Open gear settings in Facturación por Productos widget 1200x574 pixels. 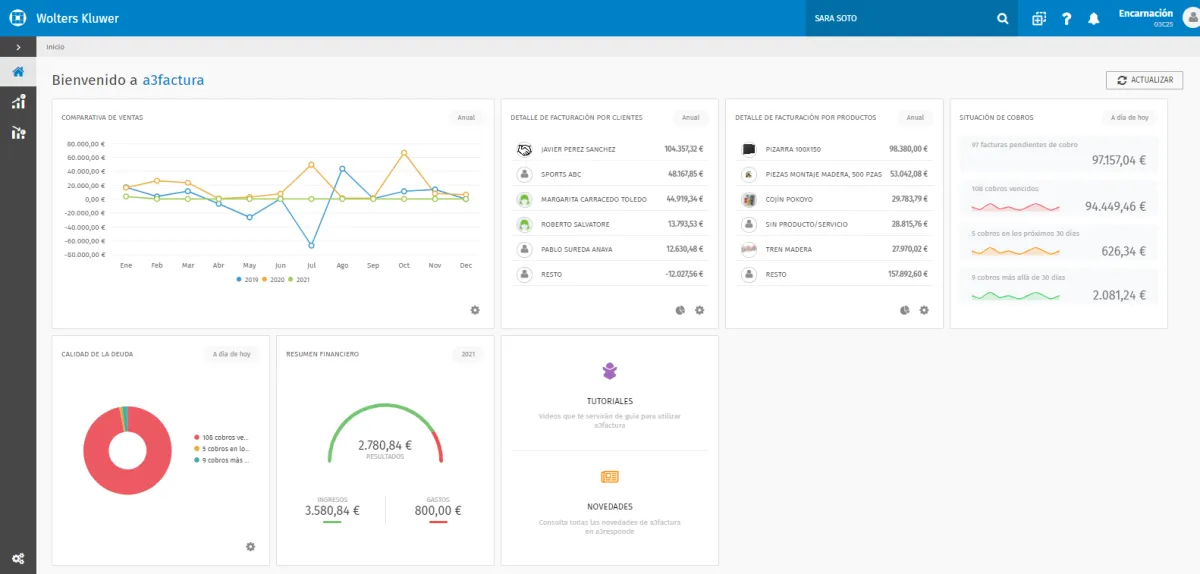[924, 310]
